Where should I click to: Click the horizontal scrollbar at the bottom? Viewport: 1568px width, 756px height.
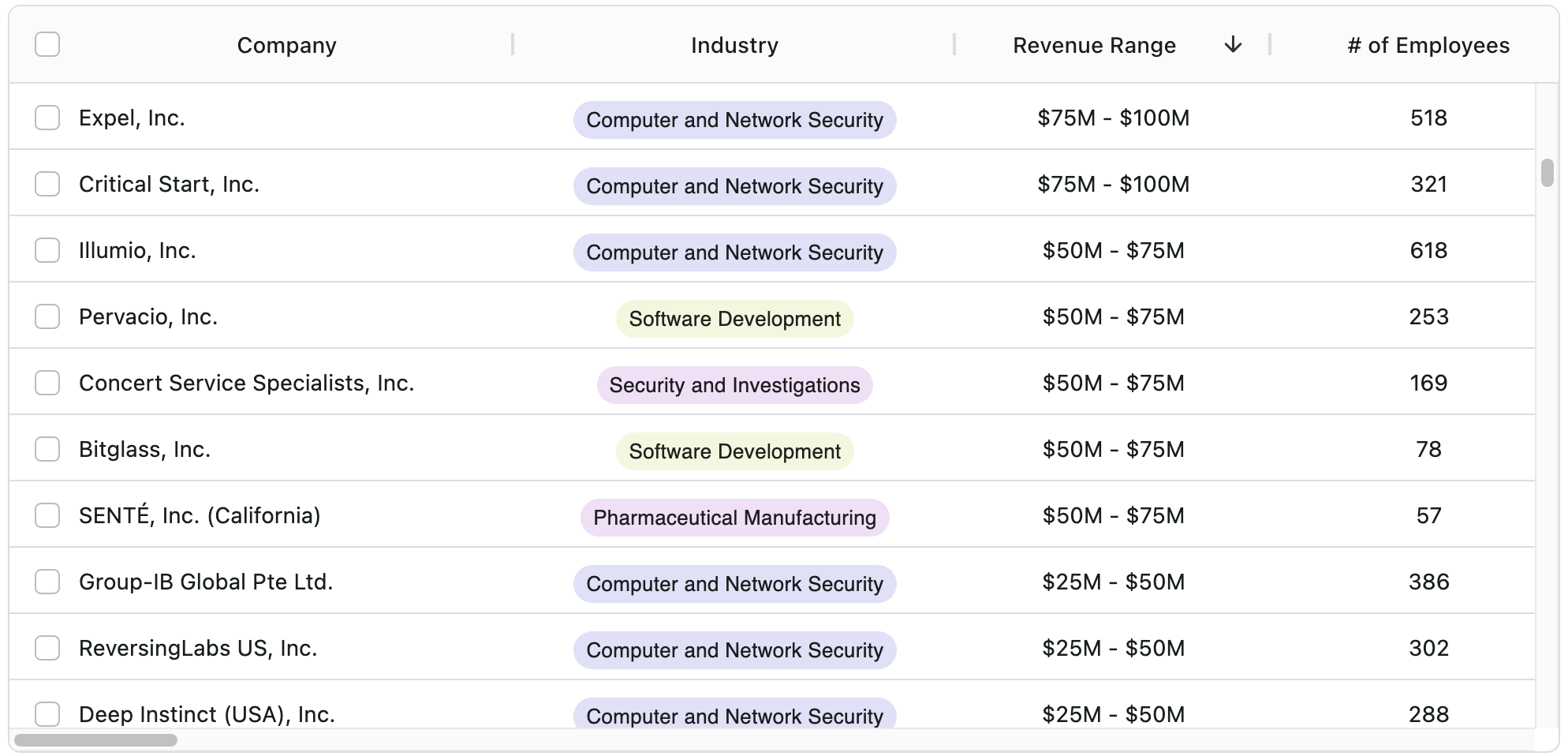95,740
